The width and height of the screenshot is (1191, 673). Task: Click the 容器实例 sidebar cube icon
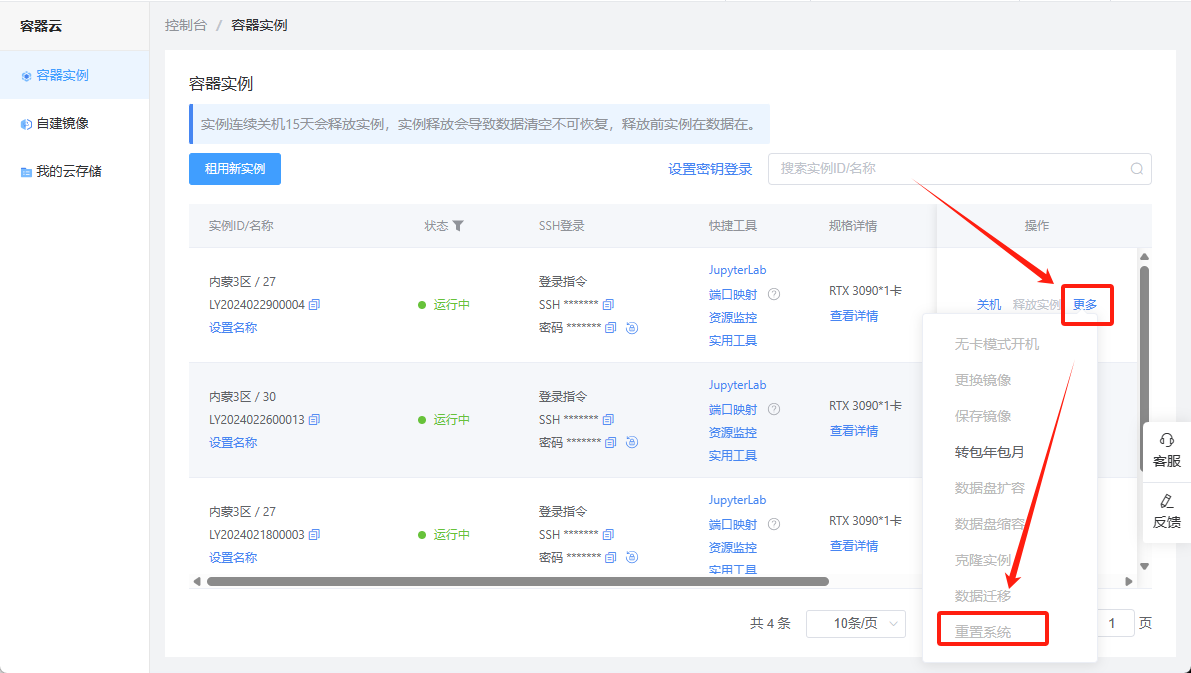(26, 76)
